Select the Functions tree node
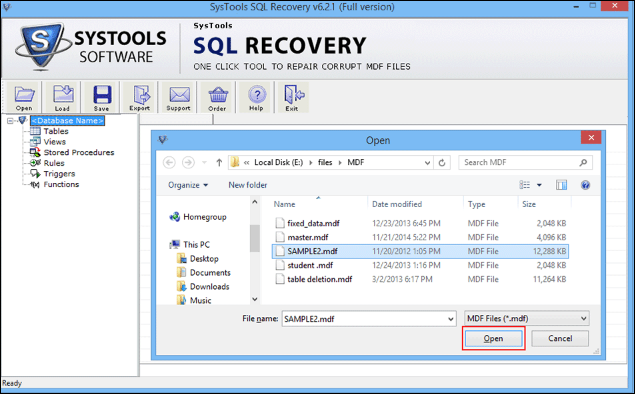 tap(61, 184)
